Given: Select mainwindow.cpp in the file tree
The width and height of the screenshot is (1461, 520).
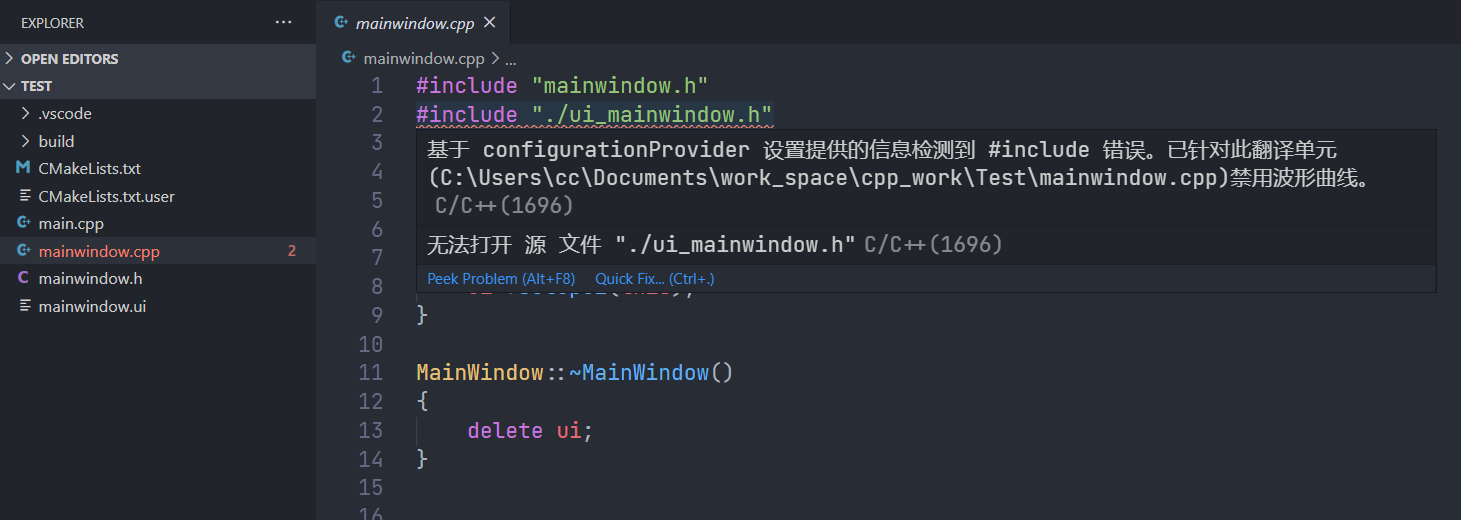Looking at the screenshot, I should pyautogui.click(x=158, y=251).
